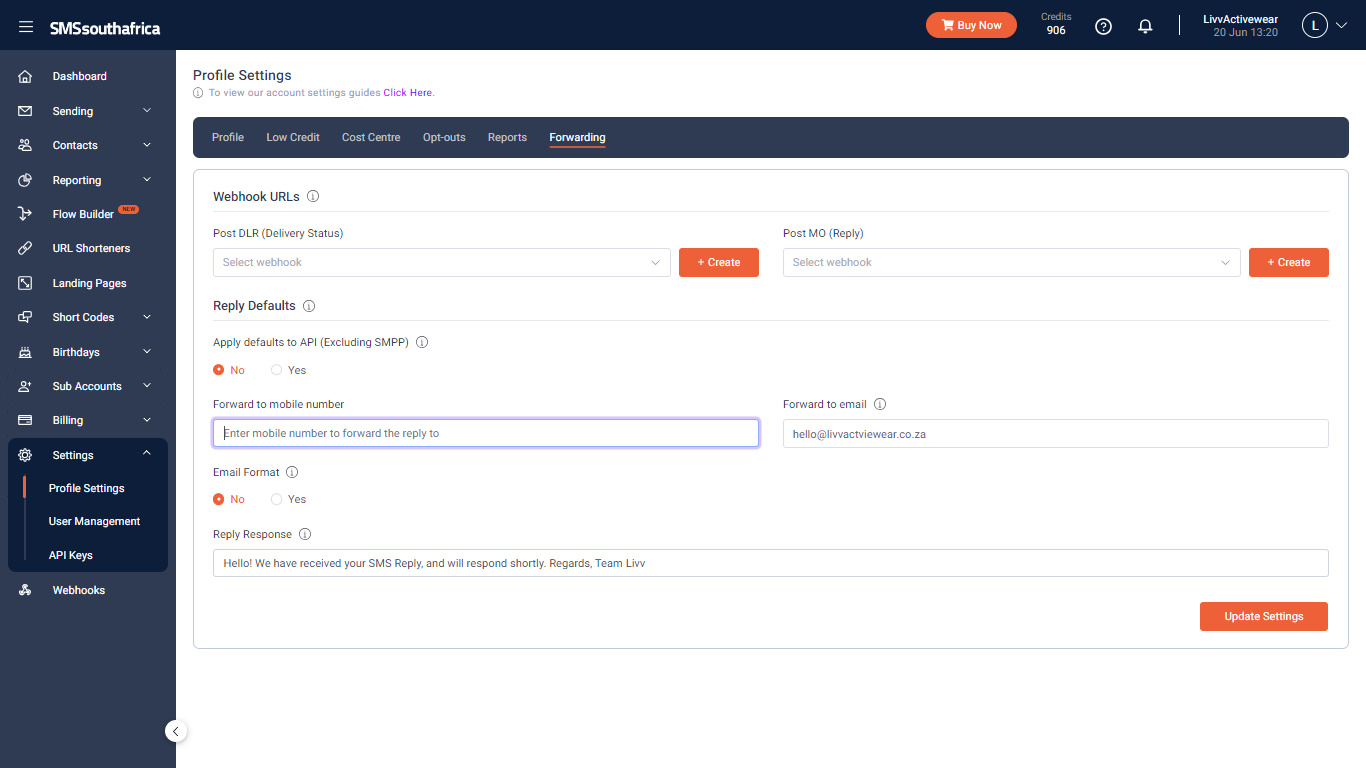Open the Post DLR webhook dropdown
This screenshot has height=768, width=1366.
point(442,262)
